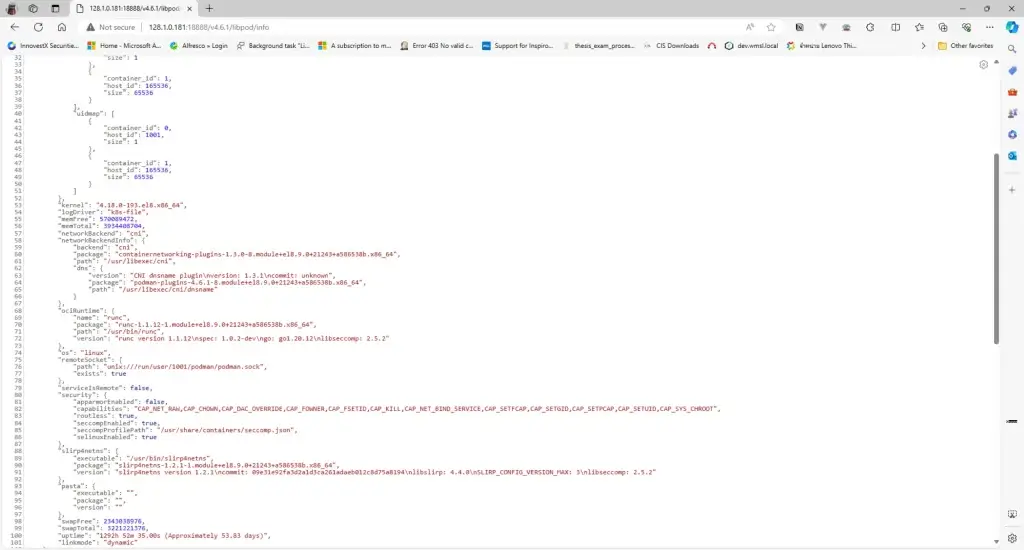1024x550 pixels.
Task: Click the scrollbar up arrow
Action: 996,62
